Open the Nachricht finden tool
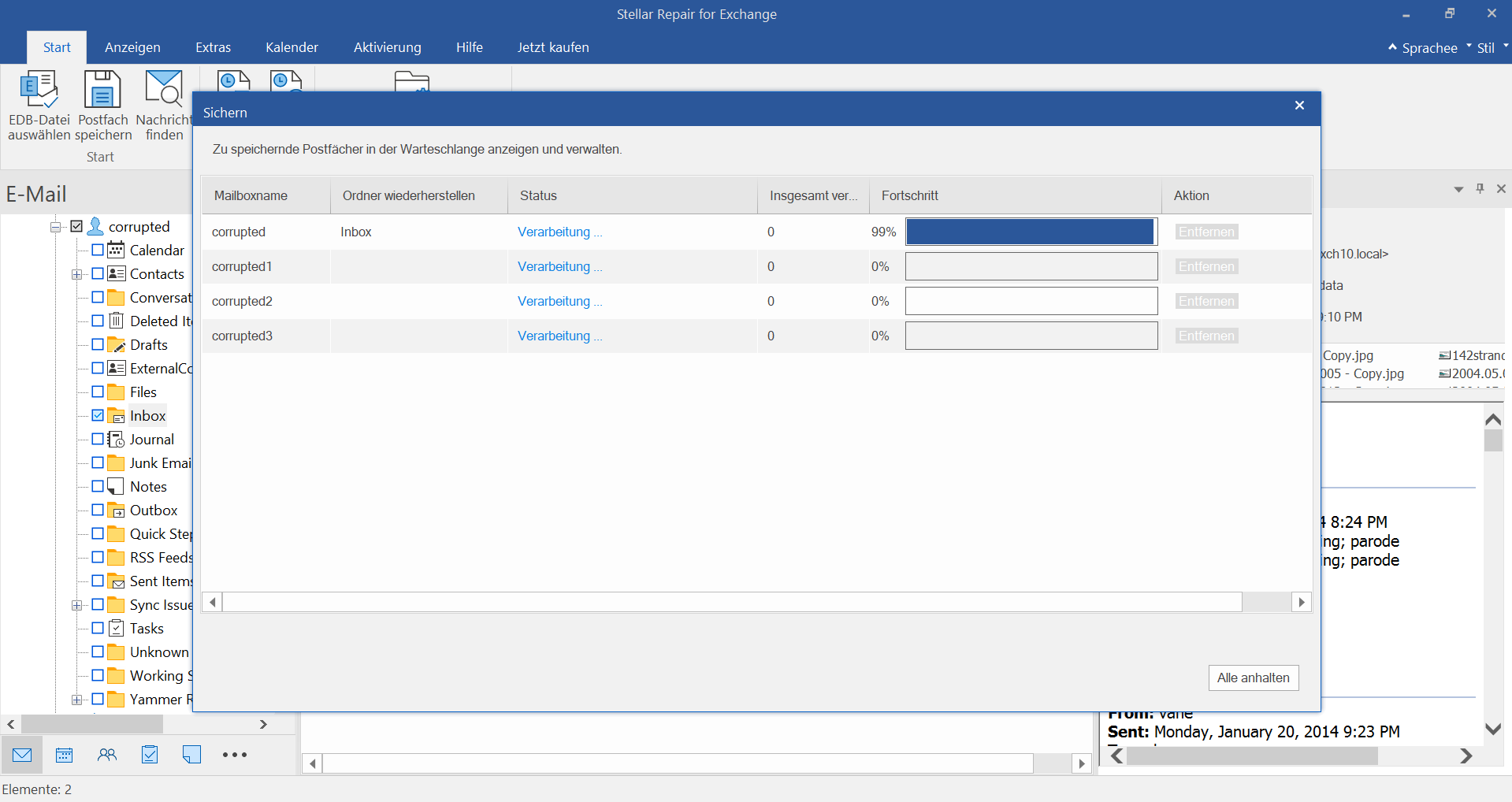The image size is (1512, 802). (x=164, y=90)
